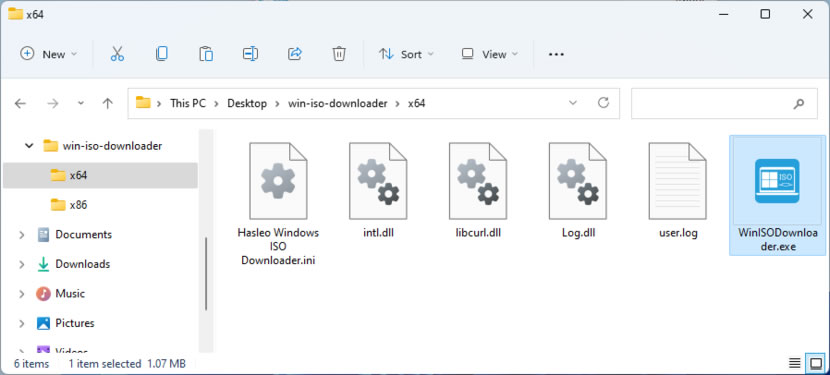This screenshot has height=375, width=830.
Task: Click x64 in address breadcrumb
Action: [416, 103]
